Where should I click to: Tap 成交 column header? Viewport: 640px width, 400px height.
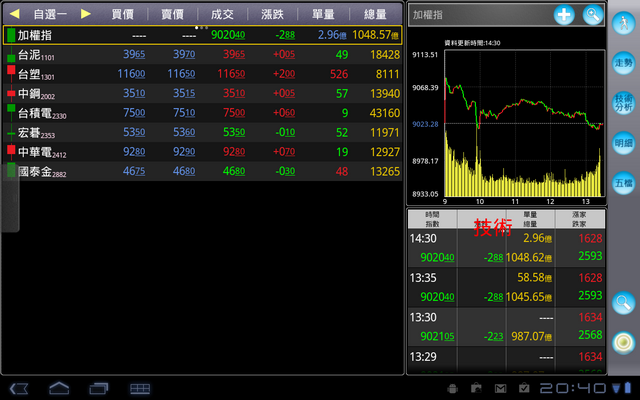[222, 14]
